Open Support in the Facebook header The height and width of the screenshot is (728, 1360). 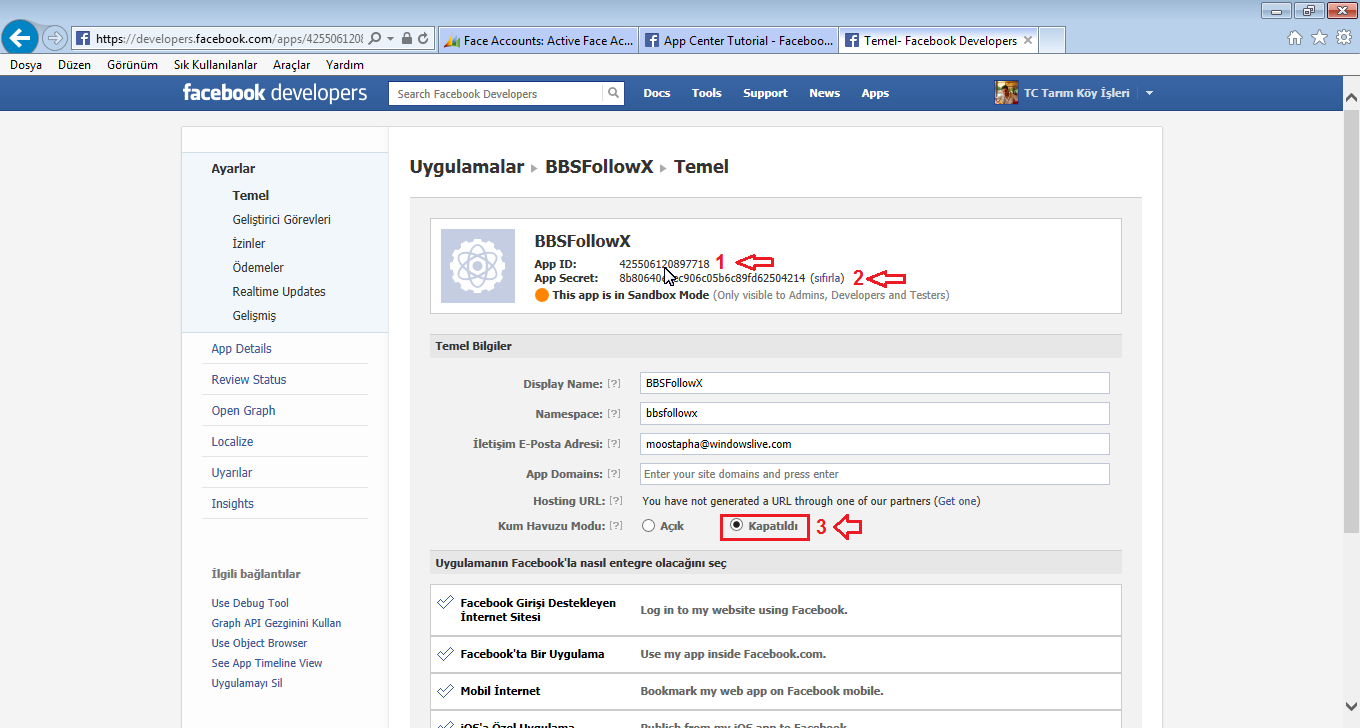[765, 93]
